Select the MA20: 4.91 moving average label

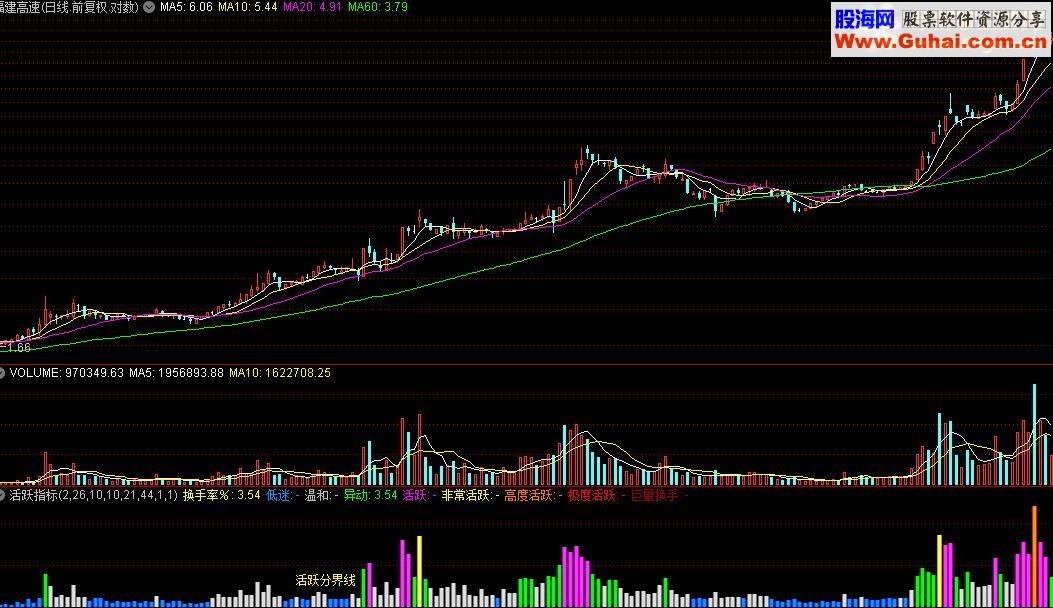click(312, 7)
